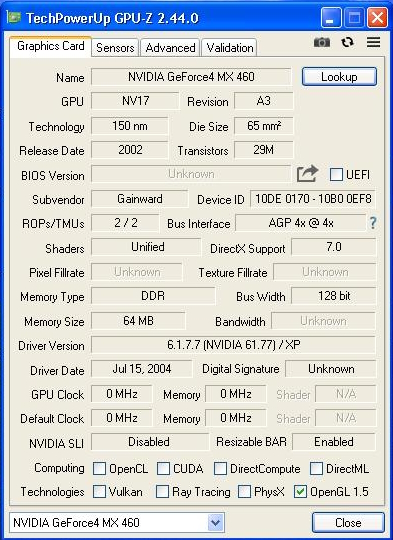Click the Release Date field 2002

tap(130, 149)
